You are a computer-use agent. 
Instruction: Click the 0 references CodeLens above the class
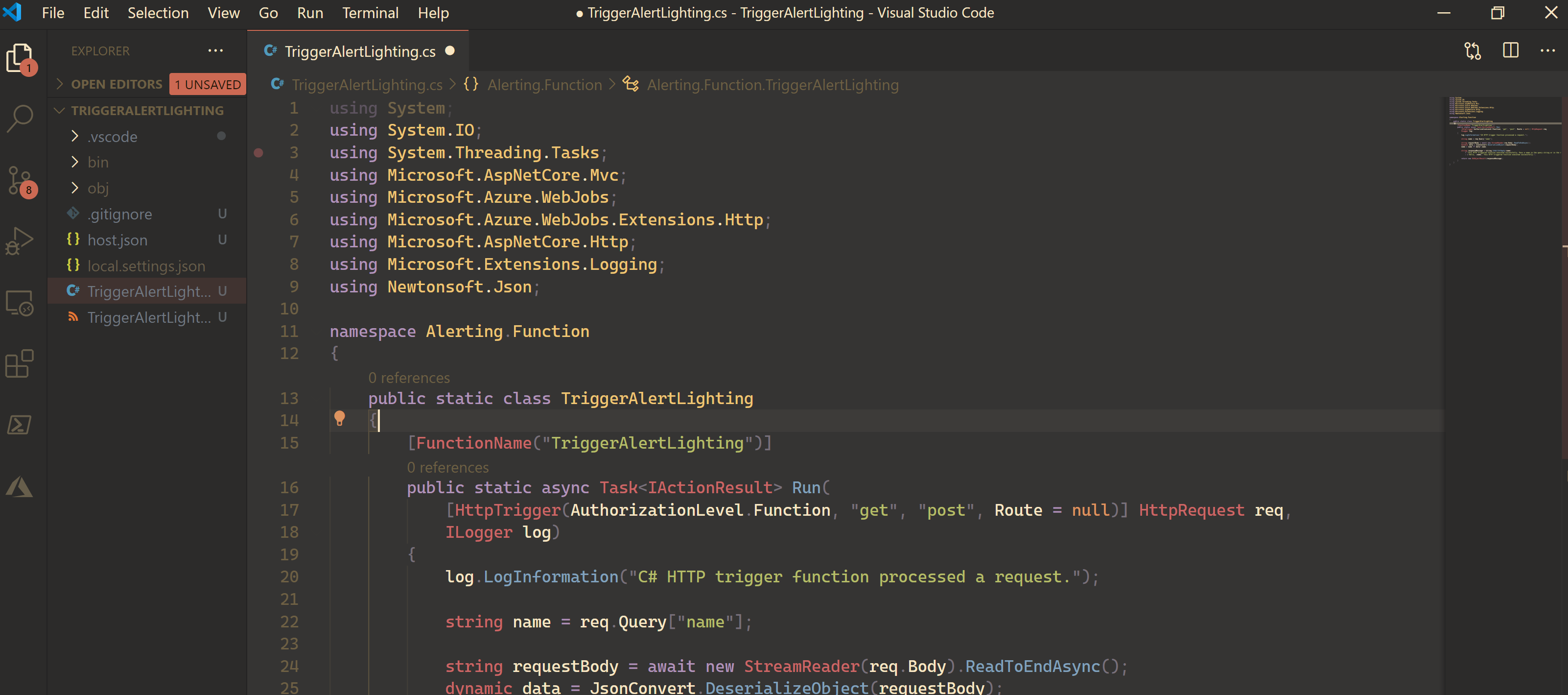pos(409,378)
